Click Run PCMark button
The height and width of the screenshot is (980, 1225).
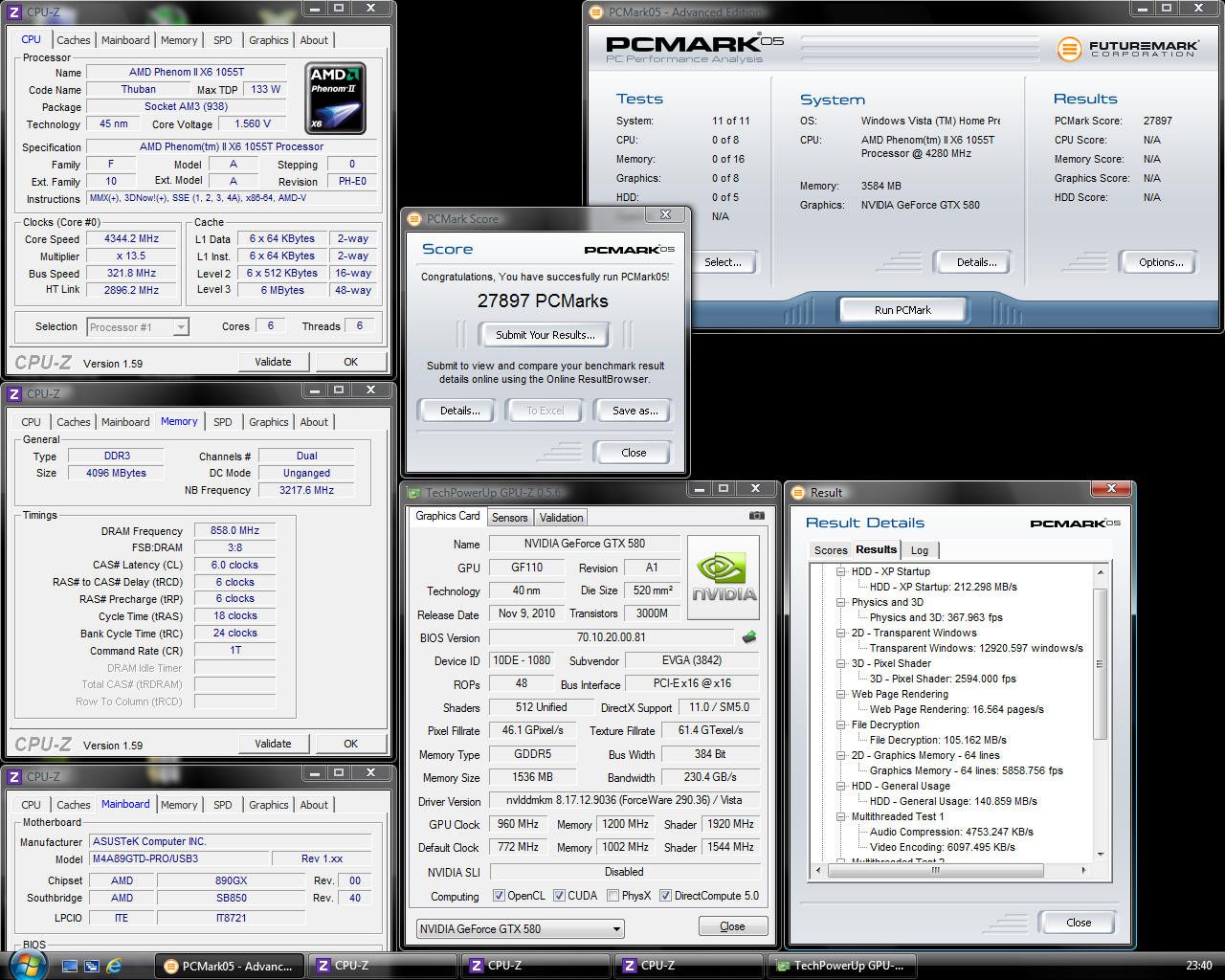[x=902, y=310]
